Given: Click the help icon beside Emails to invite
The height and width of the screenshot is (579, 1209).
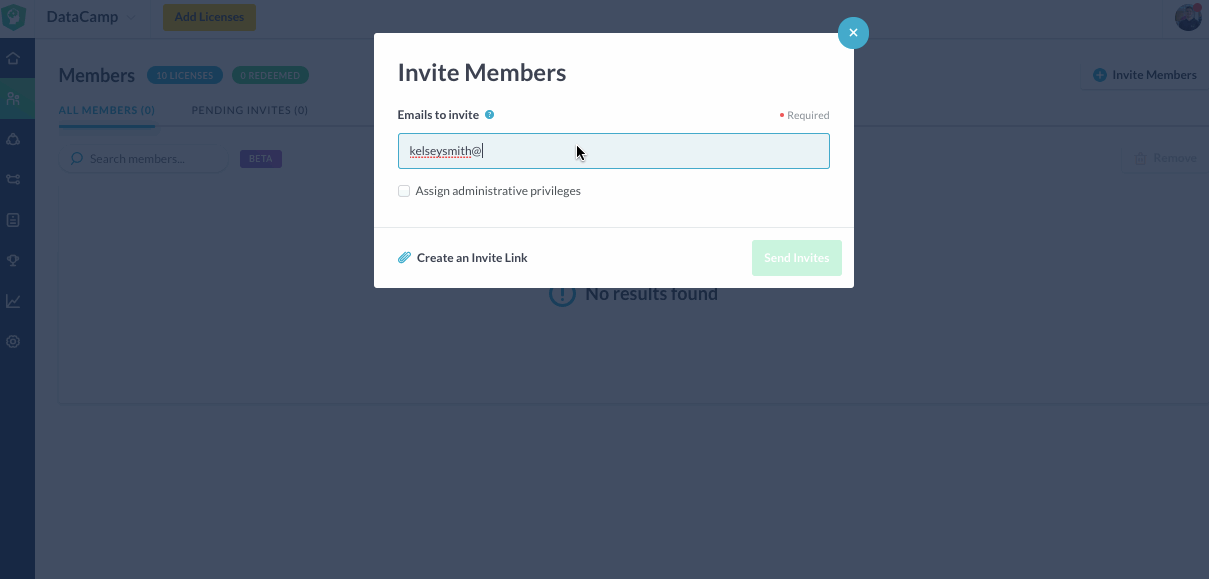Looking at the screenshot, I should coord(490,115).
